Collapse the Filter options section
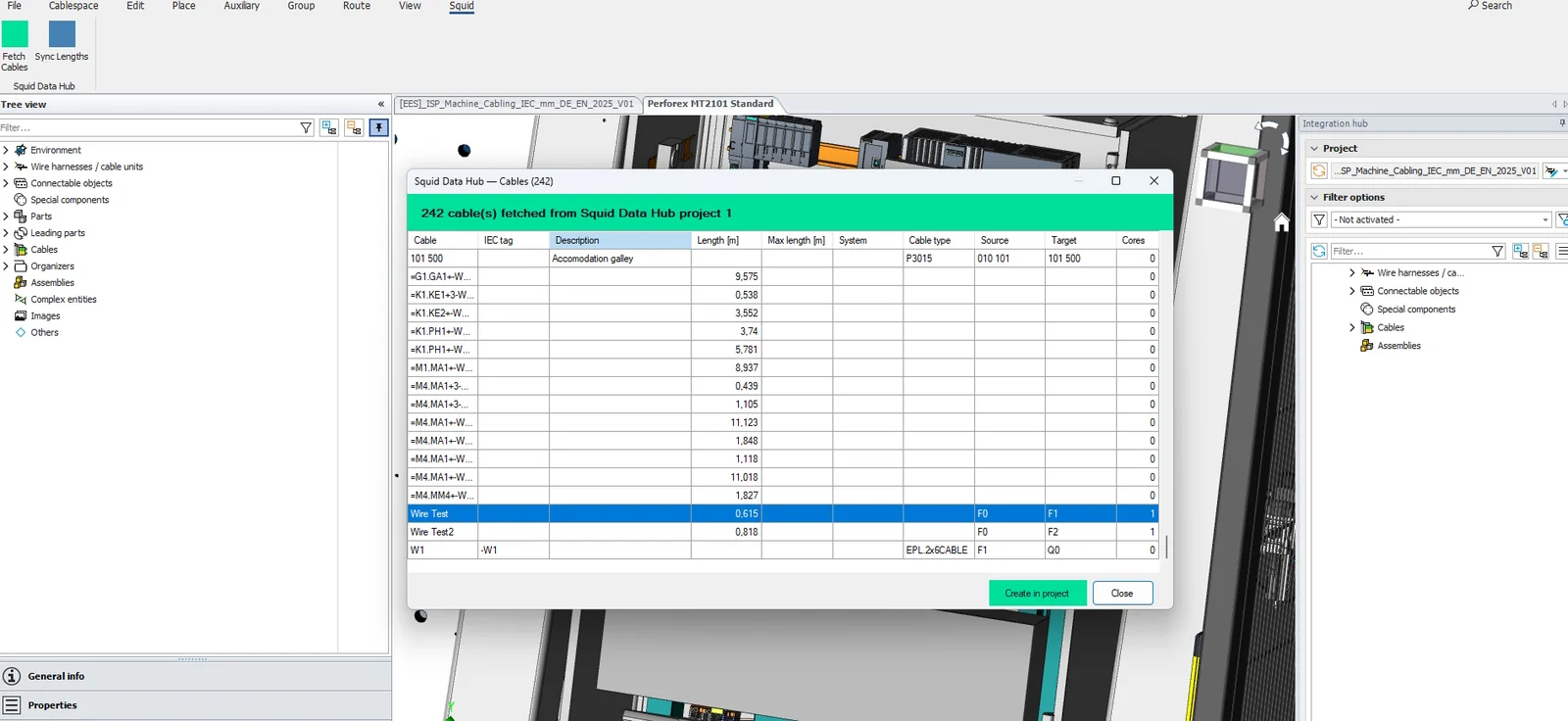Image resolution: width=1568 pixels, height=721 pixels. 1314,197
